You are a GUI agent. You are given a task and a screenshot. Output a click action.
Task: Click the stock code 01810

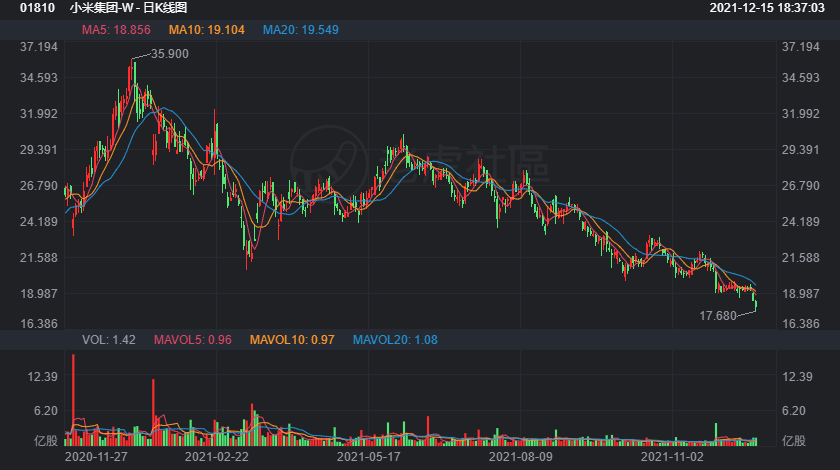pyautogui.click(x=38, y=8)
